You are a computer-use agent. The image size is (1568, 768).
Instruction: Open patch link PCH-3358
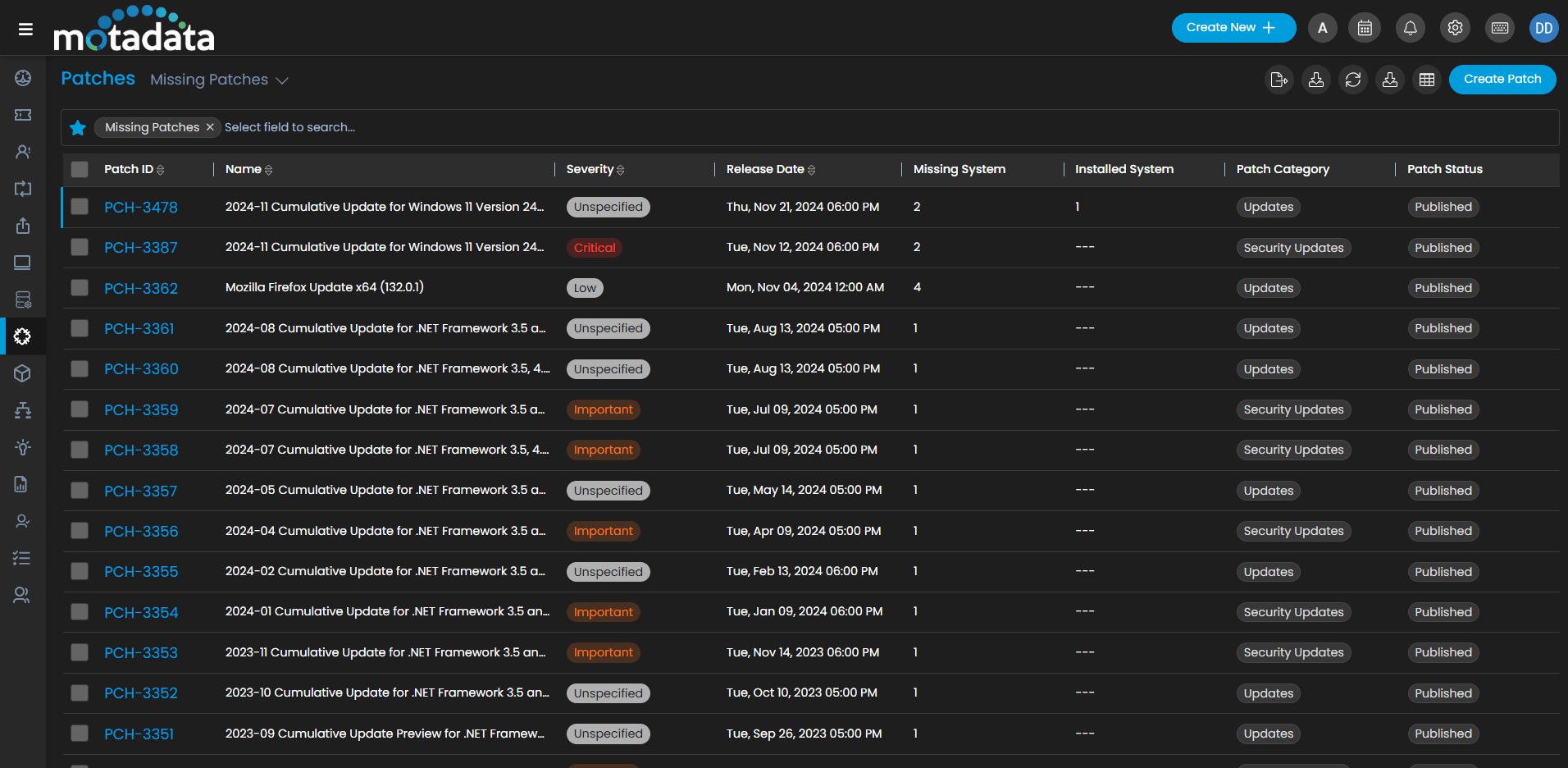(141, 450)
